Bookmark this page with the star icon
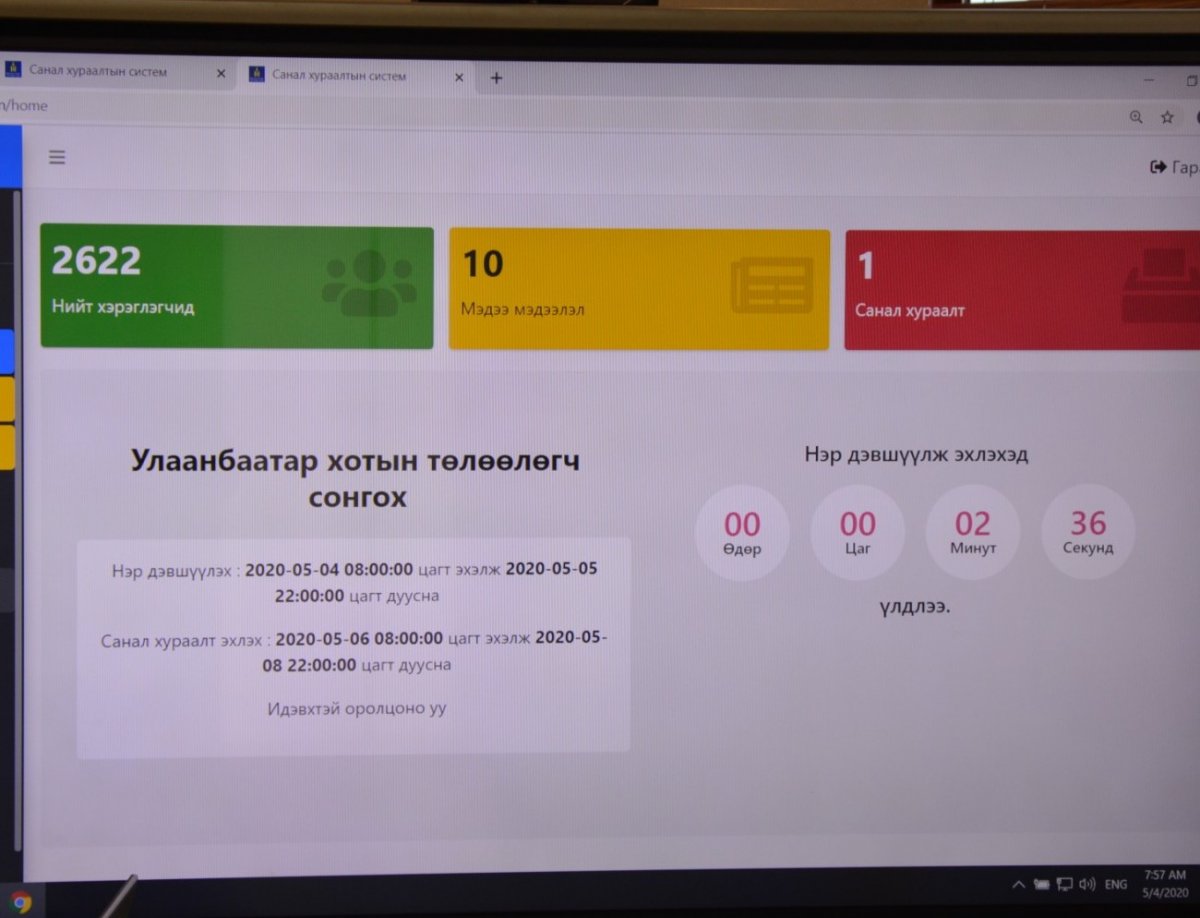Image resolution: width=1200 pixels, height=918 pixels. (x=1167, y=117)
